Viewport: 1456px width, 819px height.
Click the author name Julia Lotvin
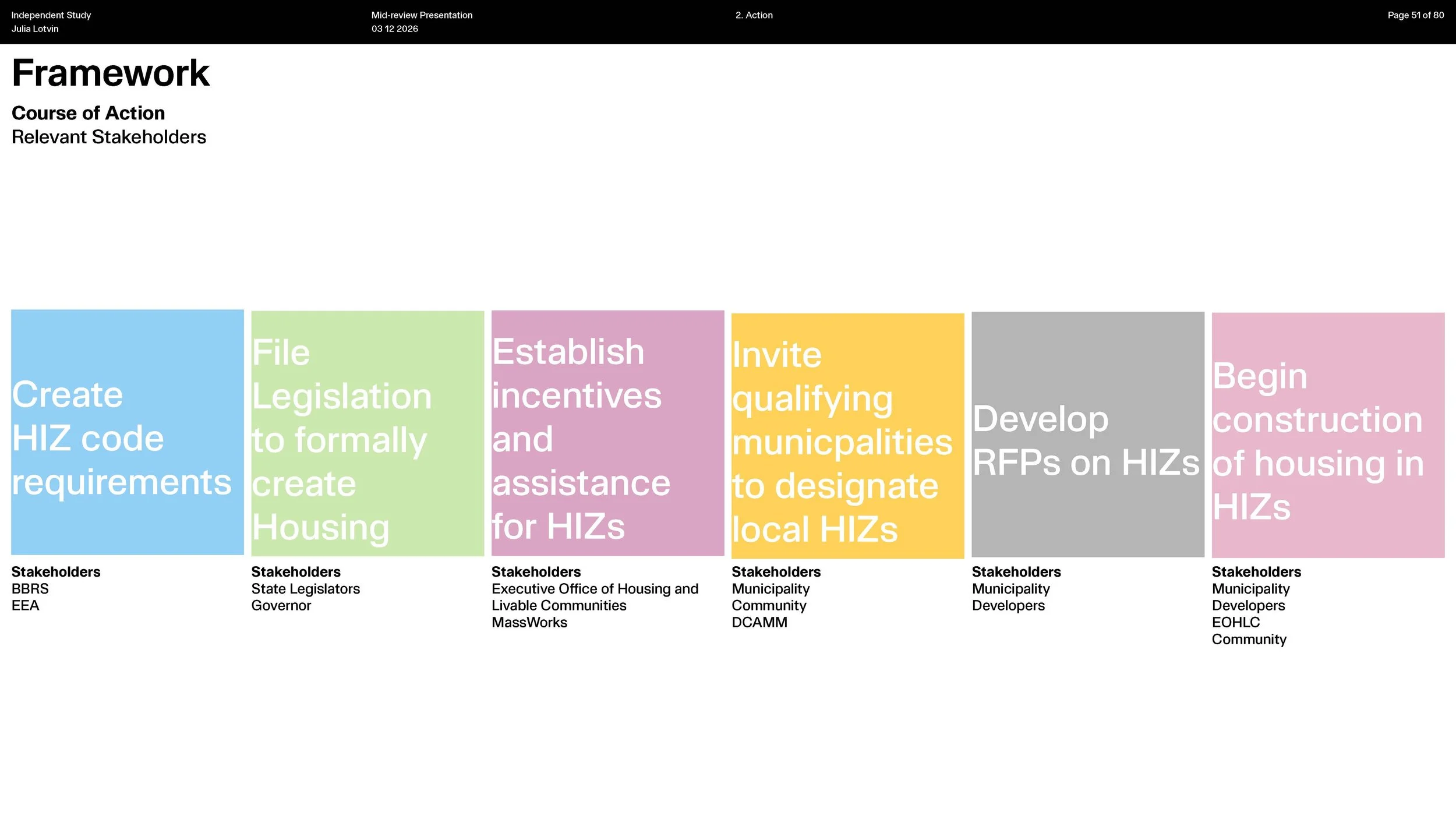(35, 29)
